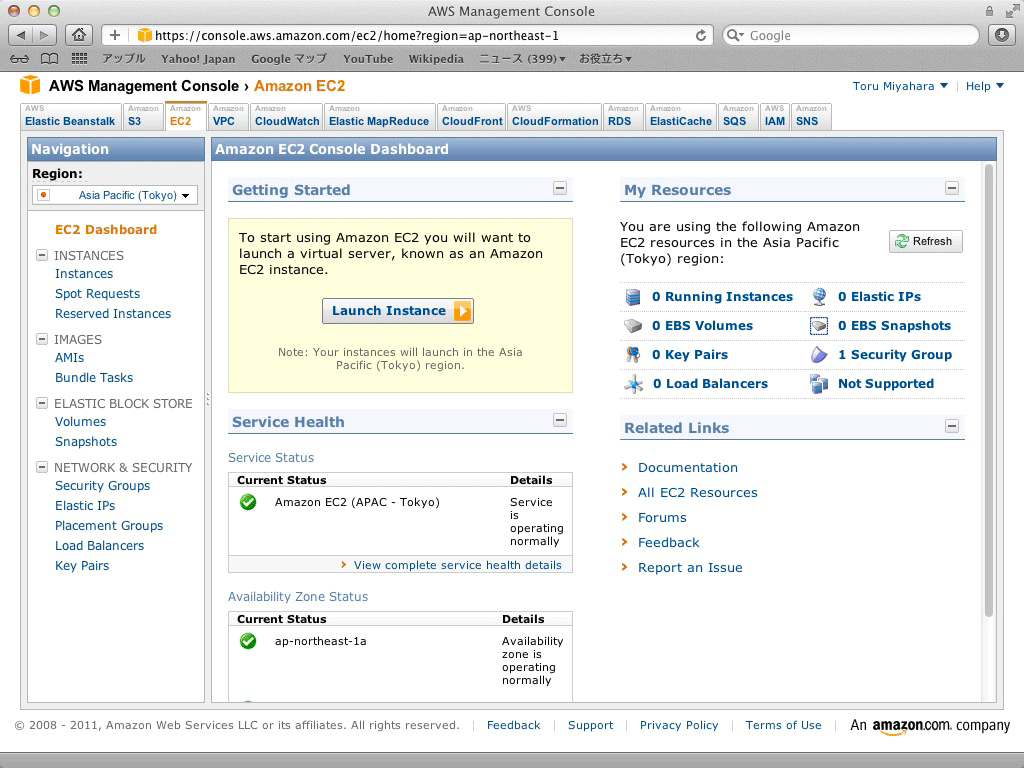The height and width of the screenshot is (768, 1024).
Task: Click the EBS Snapshots icon
Action: pyautogui.click(x=819, y=326)
